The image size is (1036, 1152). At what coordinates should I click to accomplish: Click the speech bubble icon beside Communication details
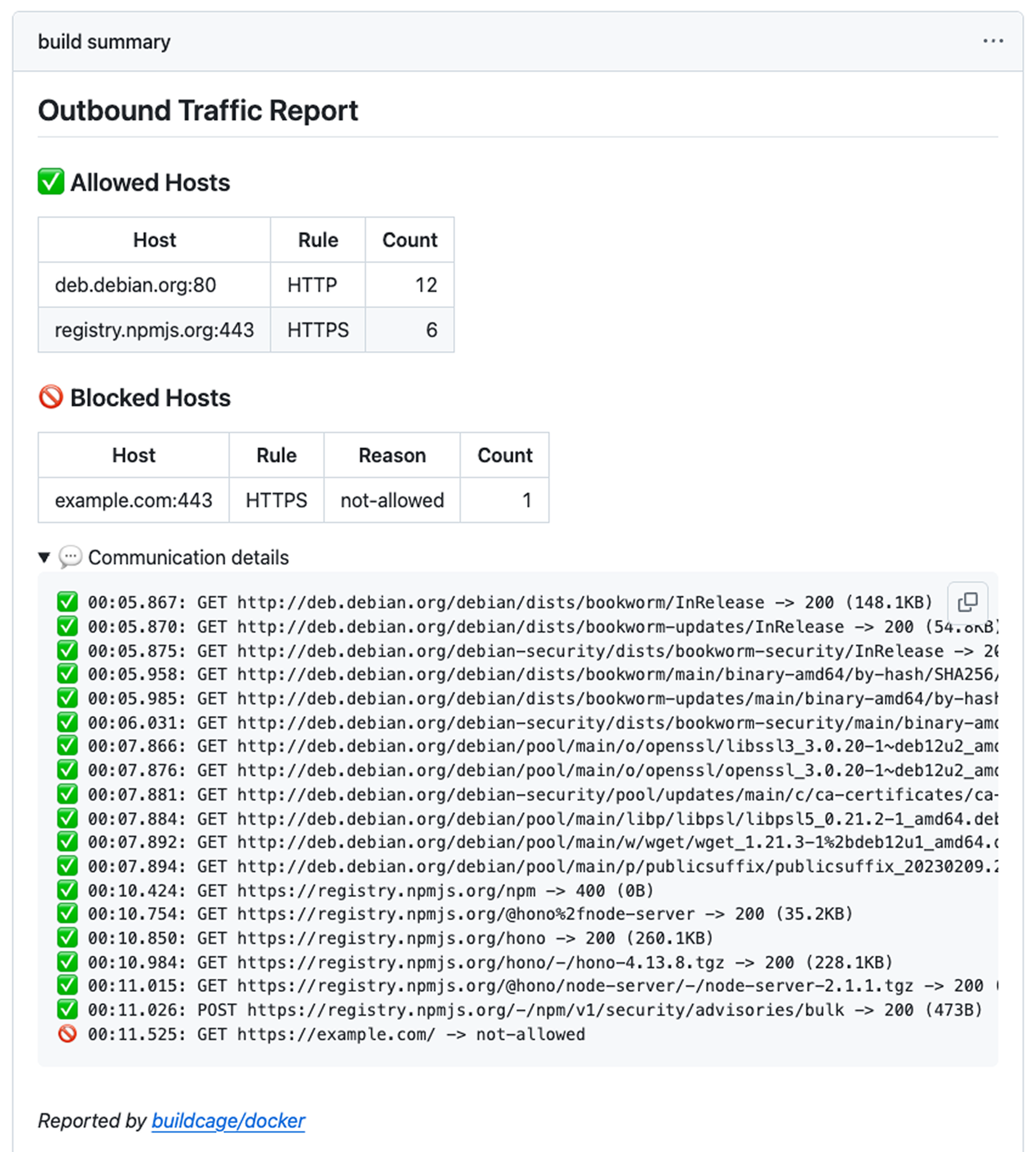coord(70,557)
